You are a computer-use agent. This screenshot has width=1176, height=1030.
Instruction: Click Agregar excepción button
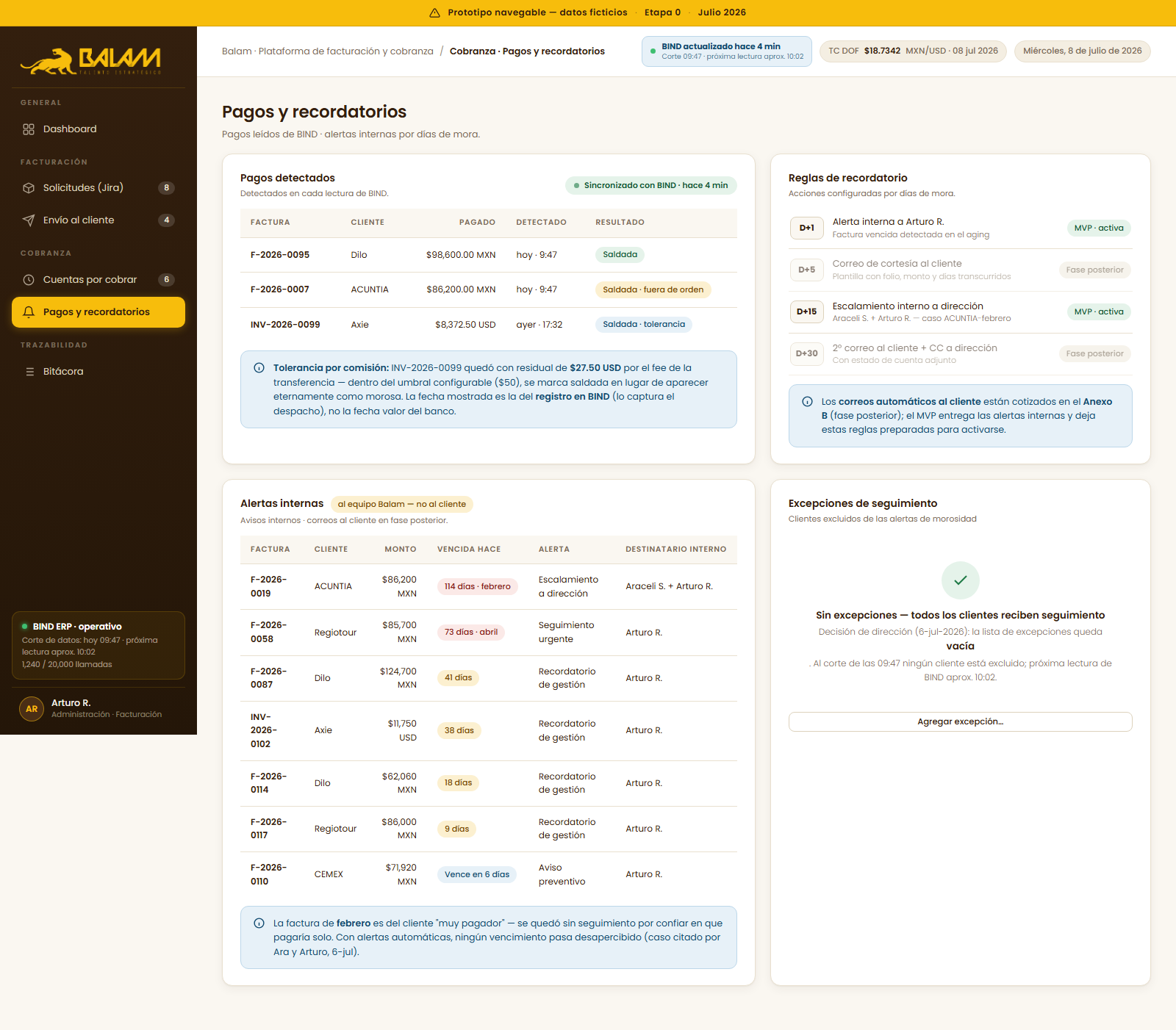click(x=960, y=721)
